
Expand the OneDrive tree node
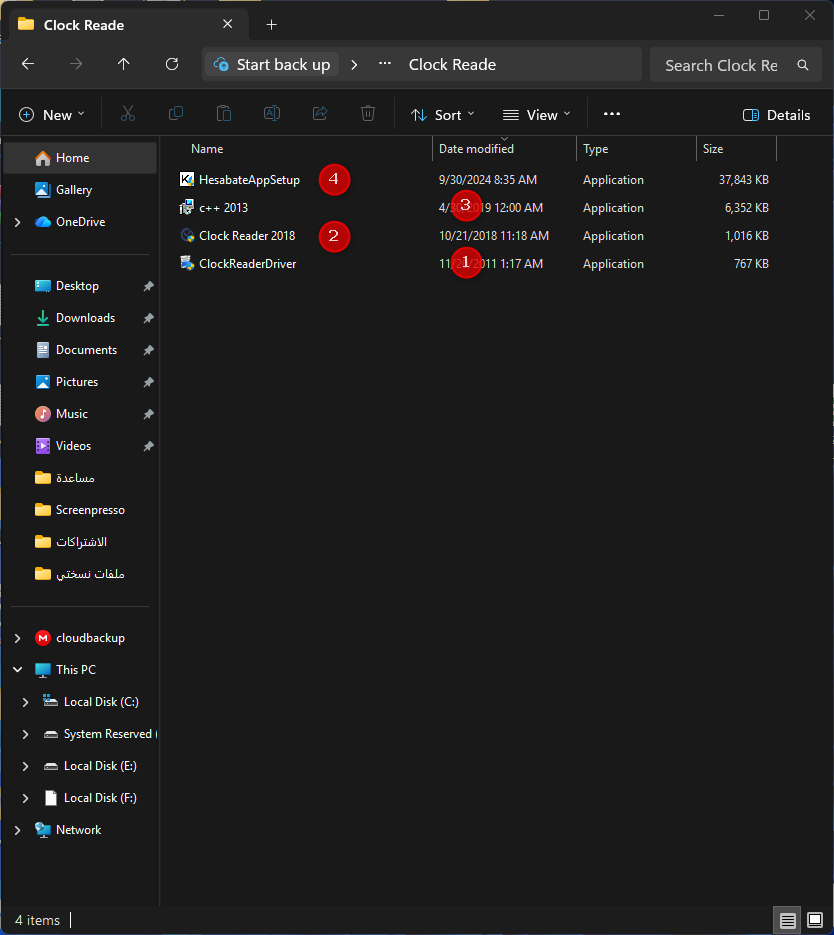pyautogui.click(x=17, y=222)
